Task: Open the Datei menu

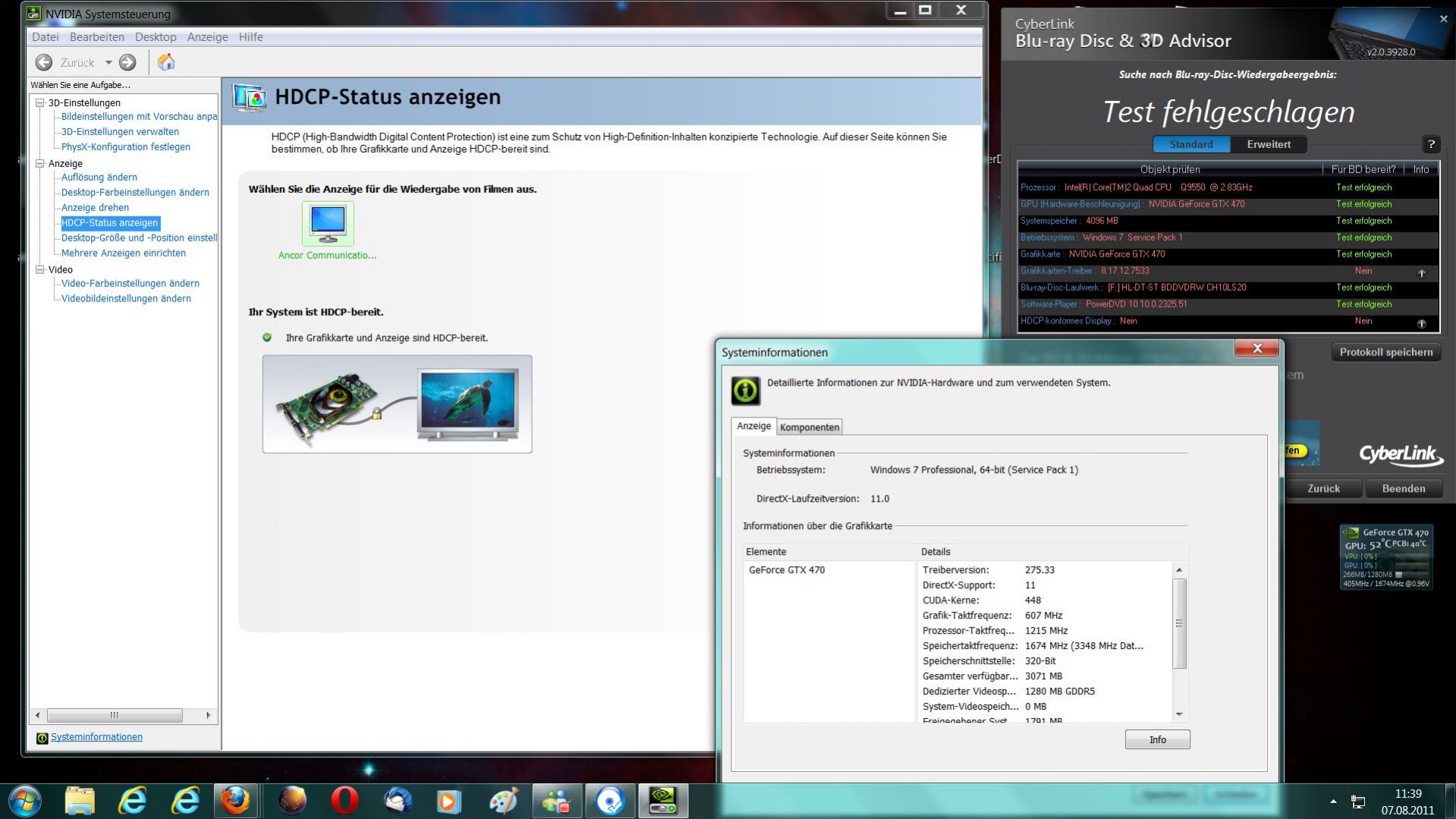Action: pos(46,36)
